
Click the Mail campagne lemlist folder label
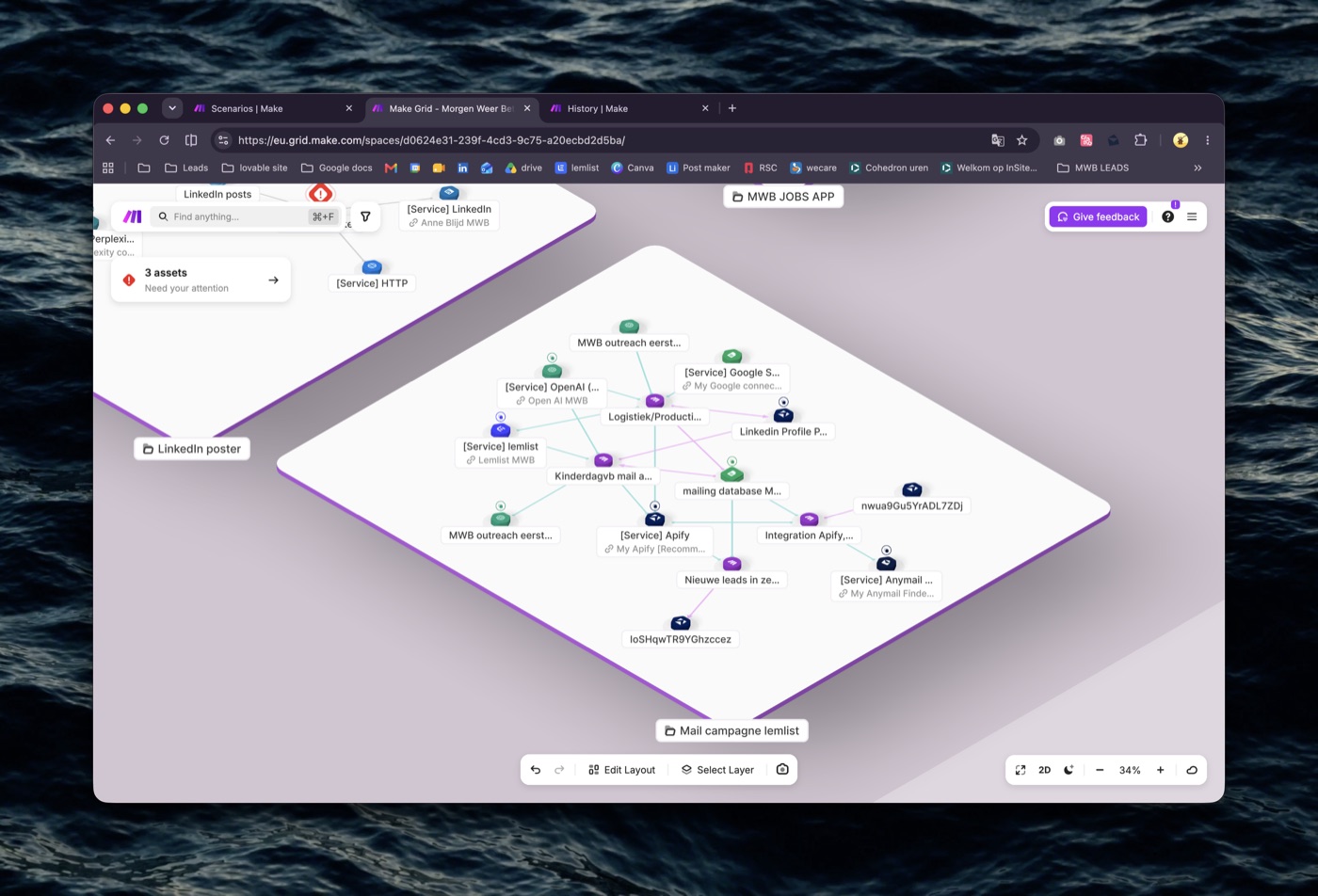pos(732,730)
